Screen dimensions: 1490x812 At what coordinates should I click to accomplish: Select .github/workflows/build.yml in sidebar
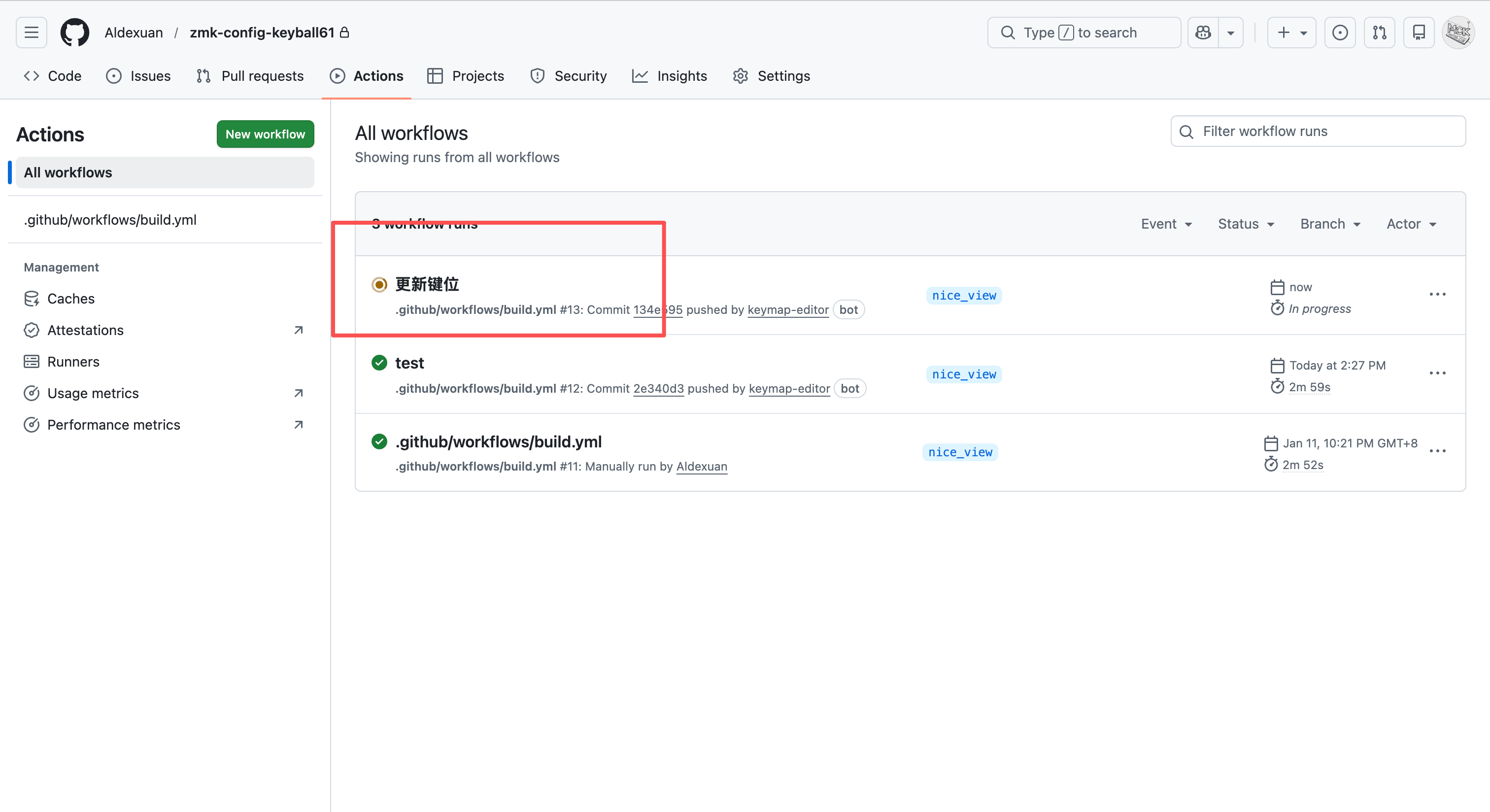[110, 220]
